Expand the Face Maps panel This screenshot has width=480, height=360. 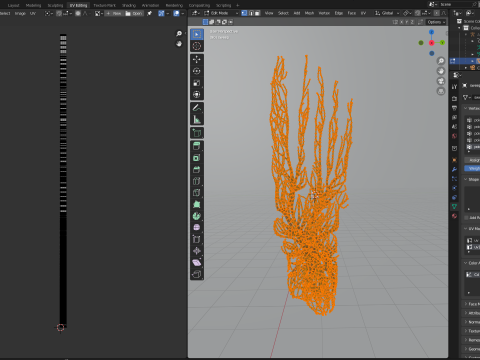(472, 304)
